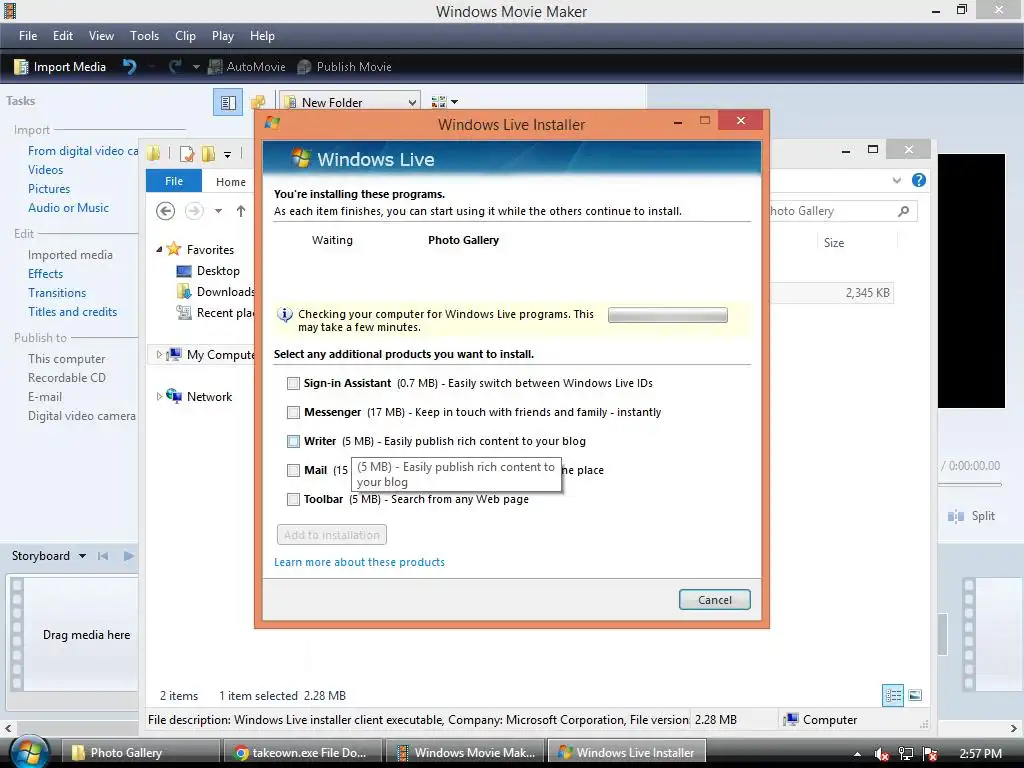
Task: Click the Audio or Music import link
Action: pyautogui.click(x=69, y=208)
